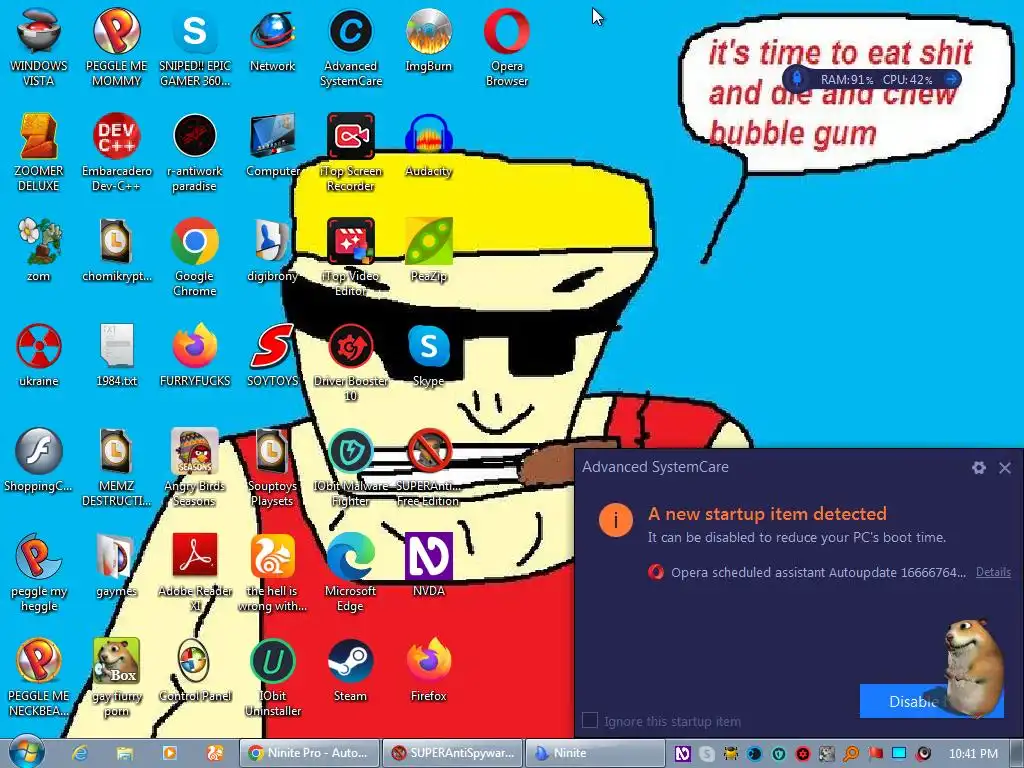
Task: Launch IObit Uninstaller
Action: pos(272,678)
